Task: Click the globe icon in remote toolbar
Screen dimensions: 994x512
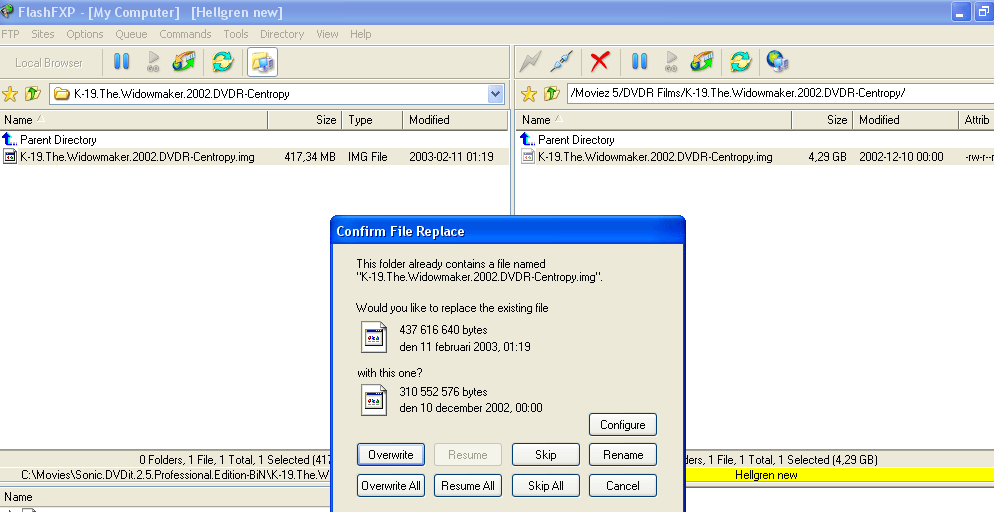Action: (x=777, y=62)
